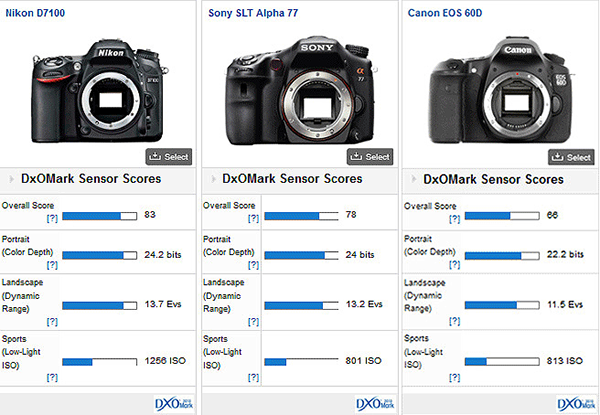
Task: Open Nikon Sports Low-Light ISO help [?]
Action: (52, 378)
